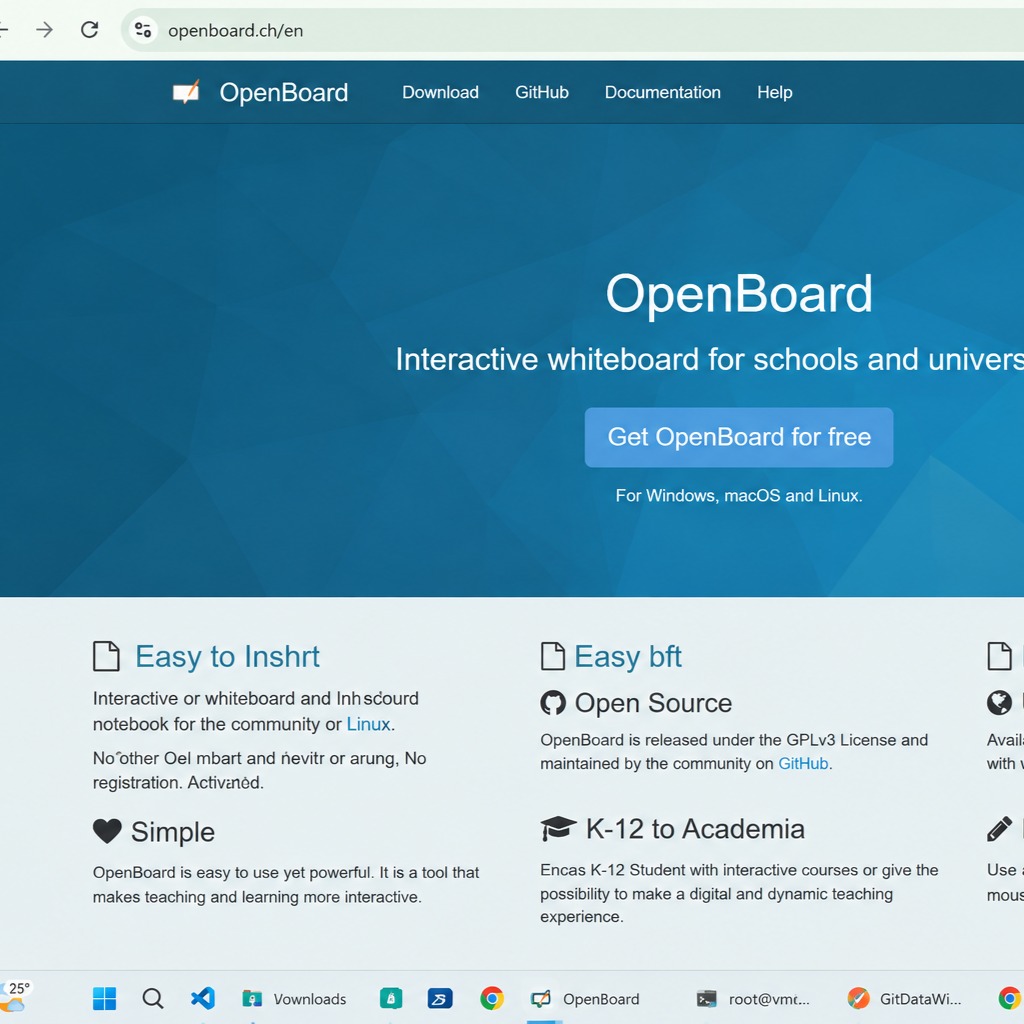Click the GitHub octocat icon by Open Source
Image resolution: width=1024 pixels, height=1024 pixels.
(x=552, y=703)
